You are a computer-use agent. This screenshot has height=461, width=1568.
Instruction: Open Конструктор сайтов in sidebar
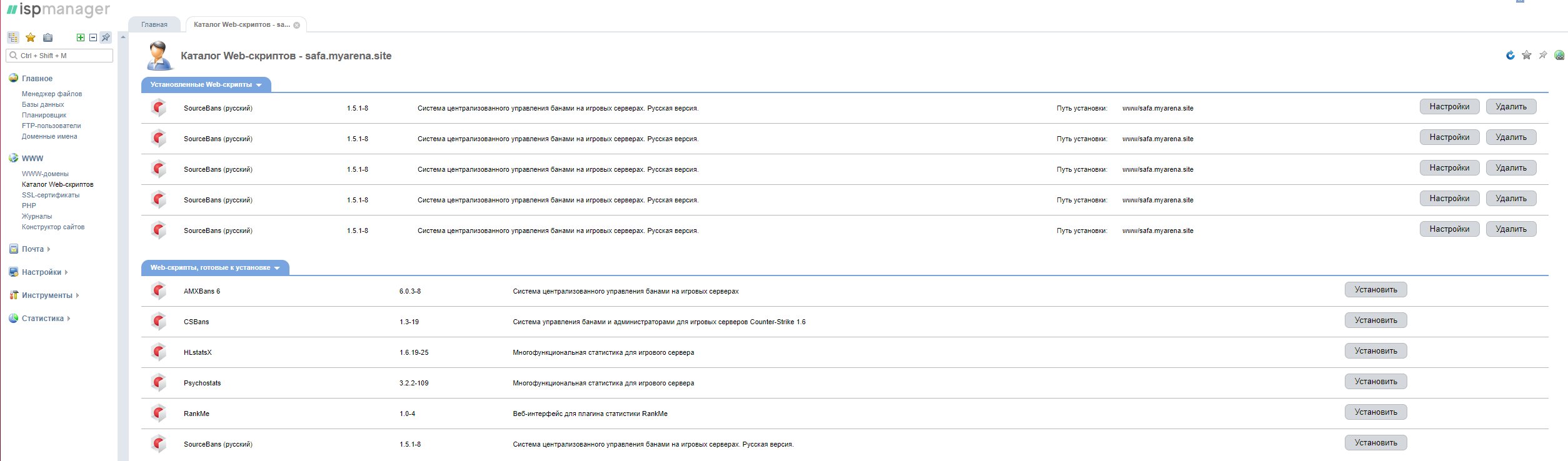tap(53, 227)
